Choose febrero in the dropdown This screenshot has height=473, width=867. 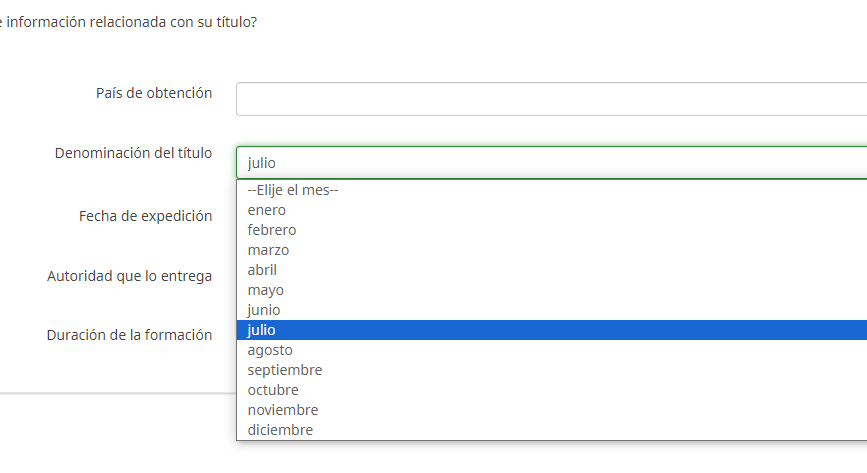(x=272, y=230)
